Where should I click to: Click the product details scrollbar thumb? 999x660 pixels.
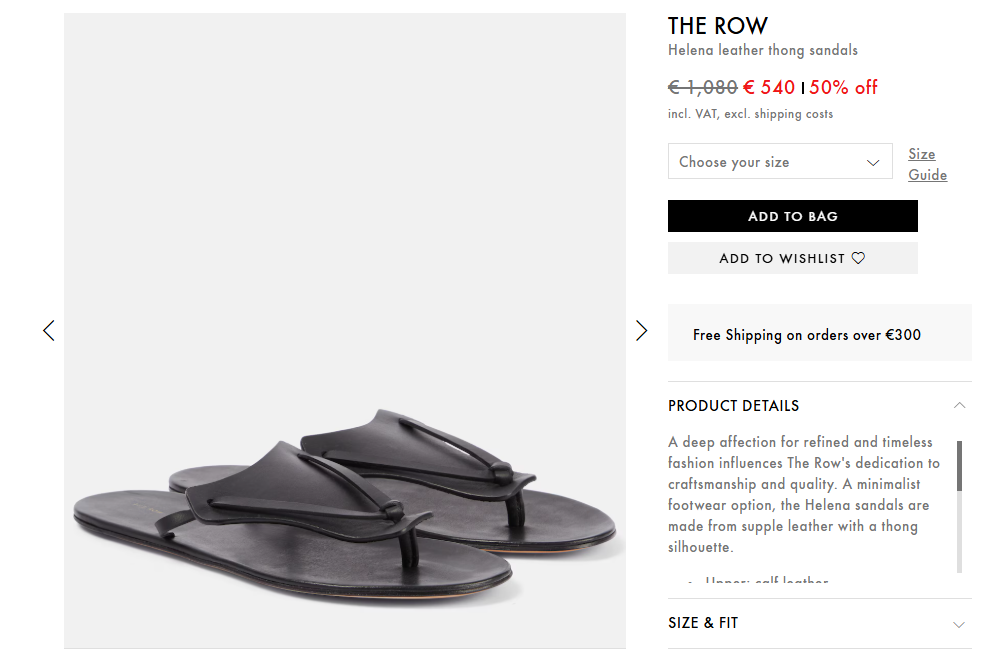960,466
